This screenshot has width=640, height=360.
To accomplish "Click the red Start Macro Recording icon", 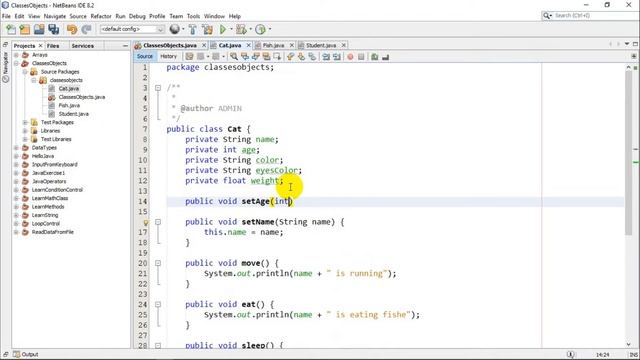I will pyautogui.click(x=350, y=57).
